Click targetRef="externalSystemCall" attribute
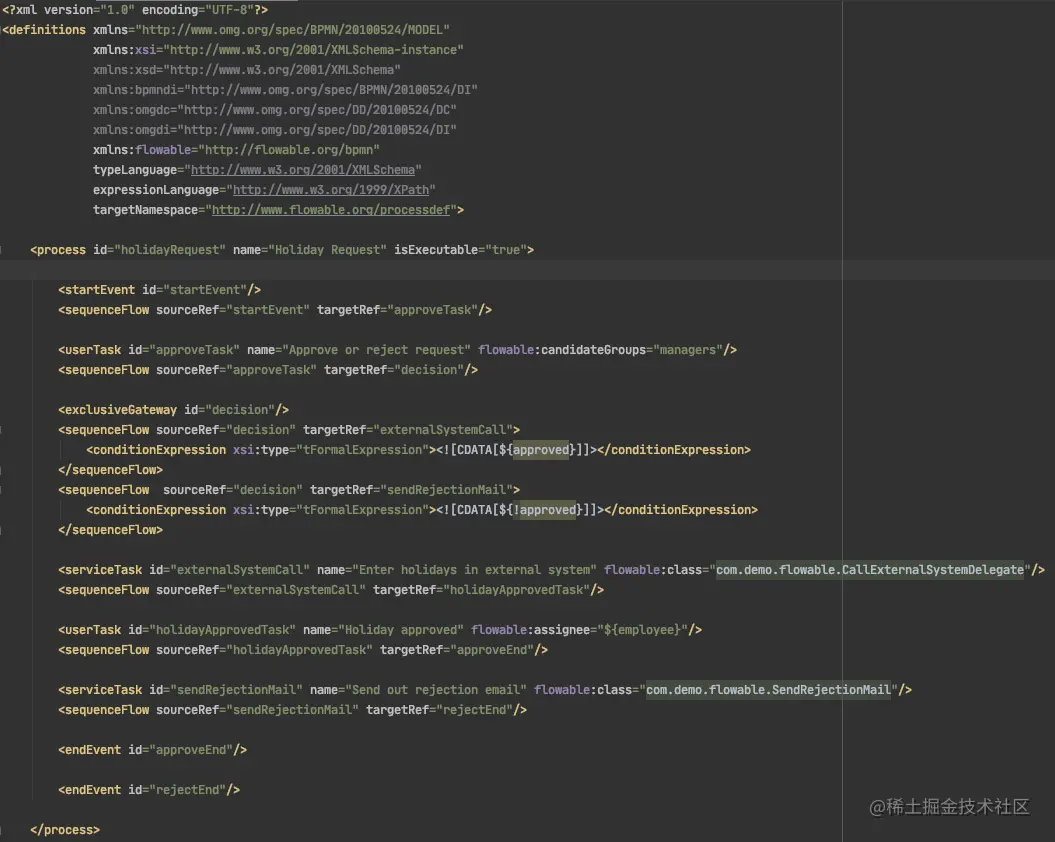The height and width of the screenshot is (842, 1055). (408, 430)
